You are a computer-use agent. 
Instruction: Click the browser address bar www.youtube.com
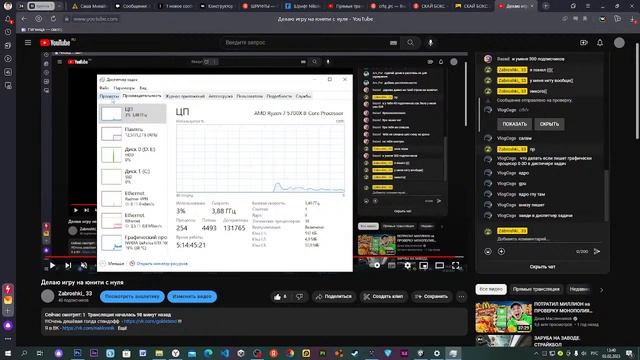pyautogui.click(x=95, y=19)
